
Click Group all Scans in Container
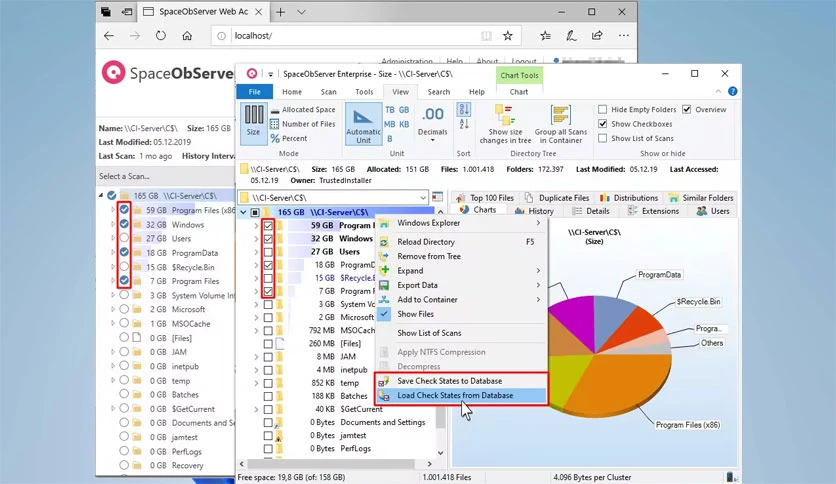pos(560,124)
